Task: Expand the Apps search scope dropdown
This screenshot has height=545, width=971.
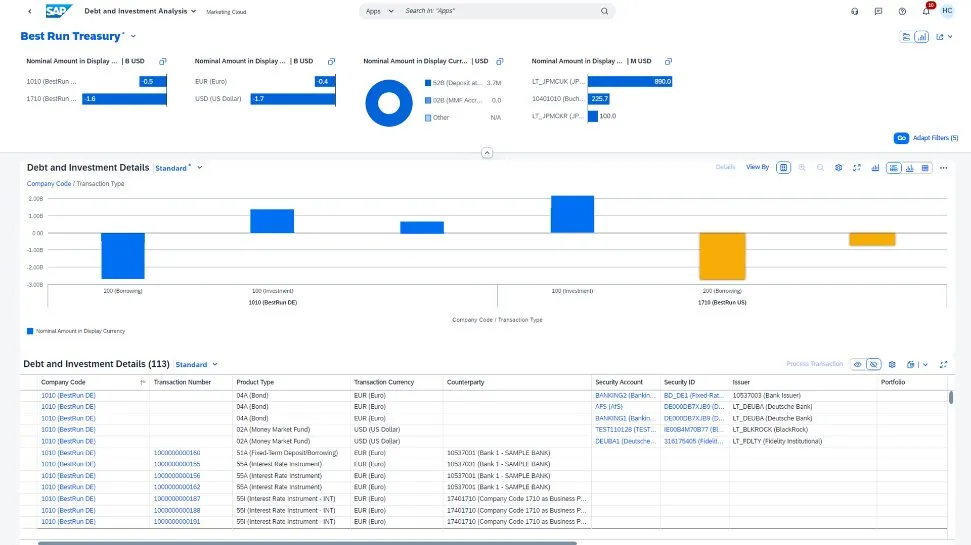Action: click(x=377, y=12)
